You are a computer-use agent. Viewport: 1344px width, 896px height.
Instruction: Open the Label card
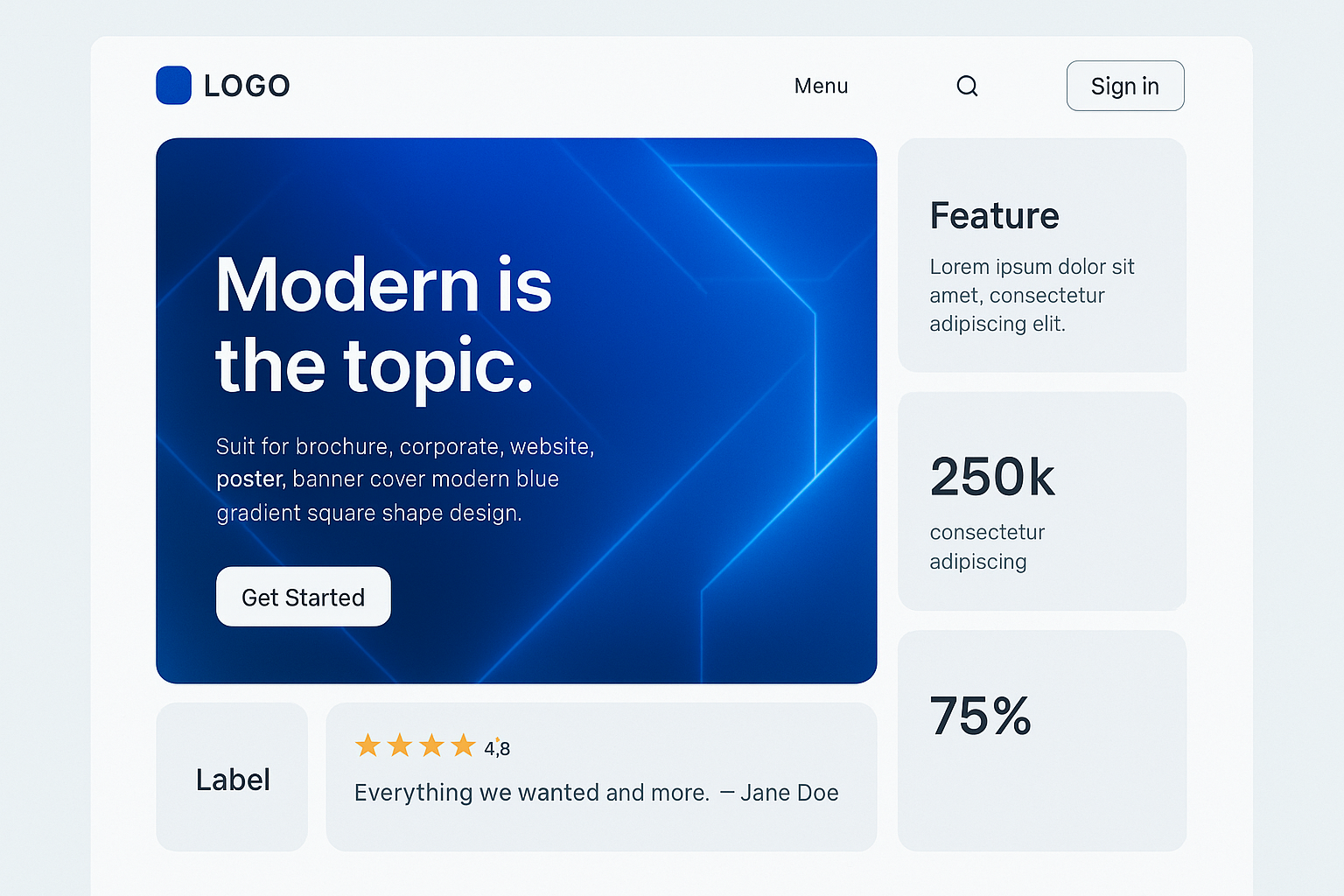[233, 779]
